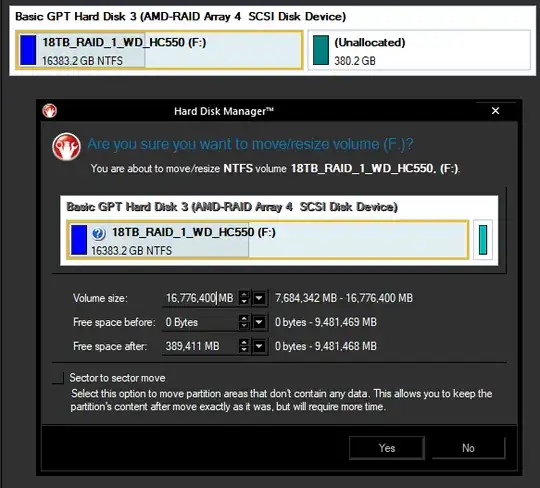Click into the Free space before field
Screen dimensions: 540x488
[200, 322]
